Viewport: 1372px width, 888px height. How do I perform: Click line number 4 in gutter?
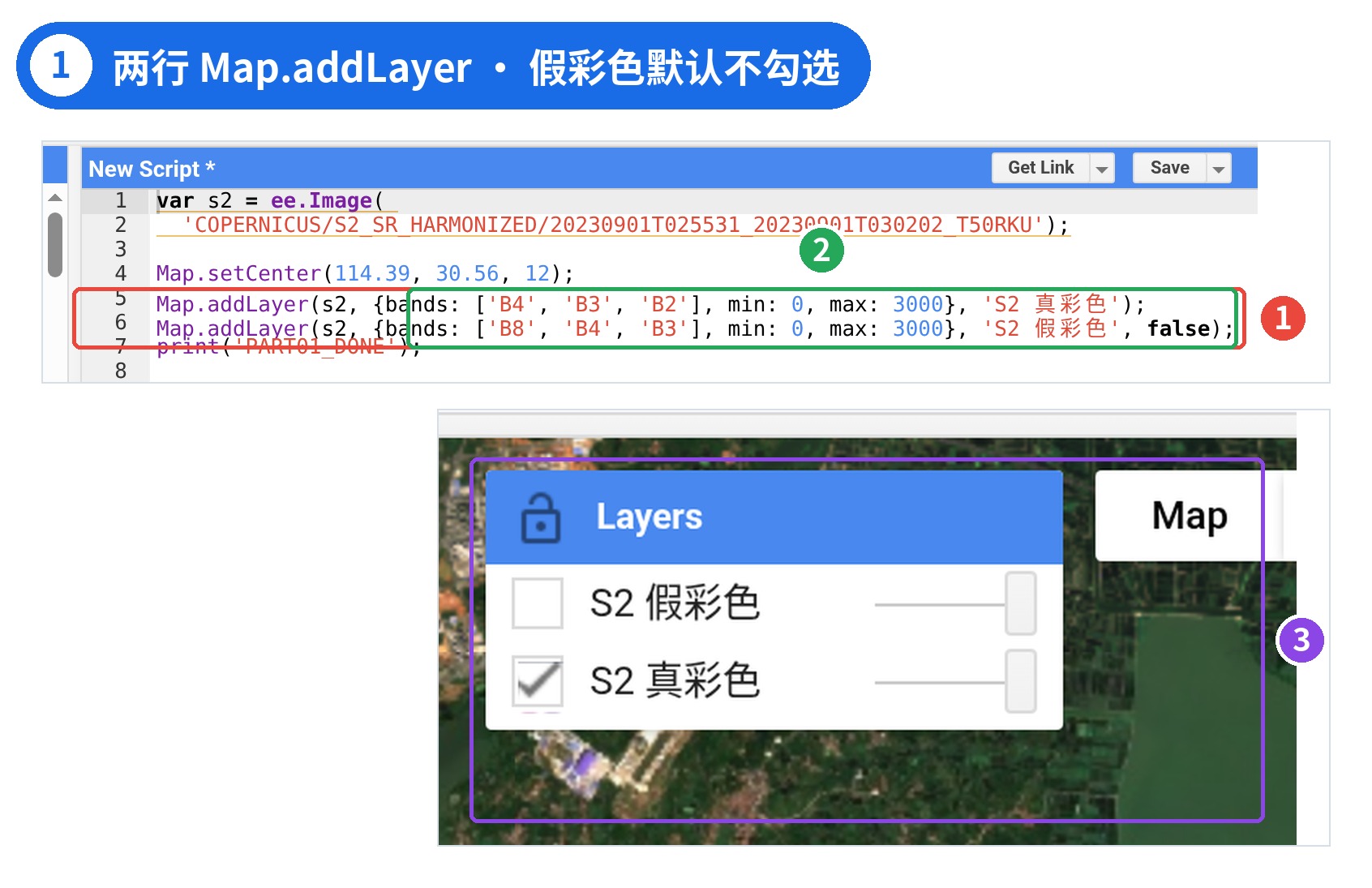click(121, 273)
